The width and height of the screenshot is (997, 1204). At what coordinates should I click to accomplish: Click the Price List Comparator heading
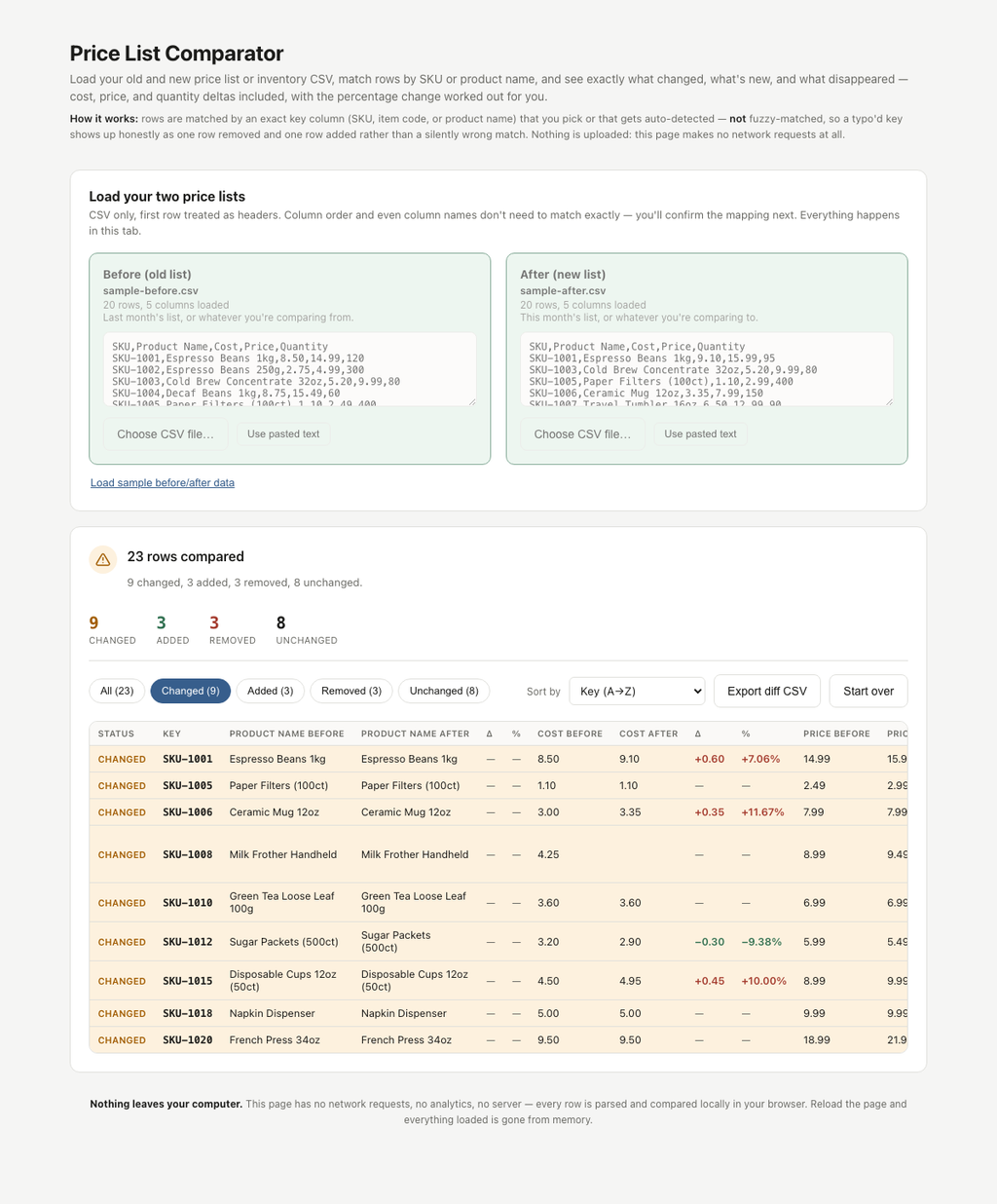point(176,54)
